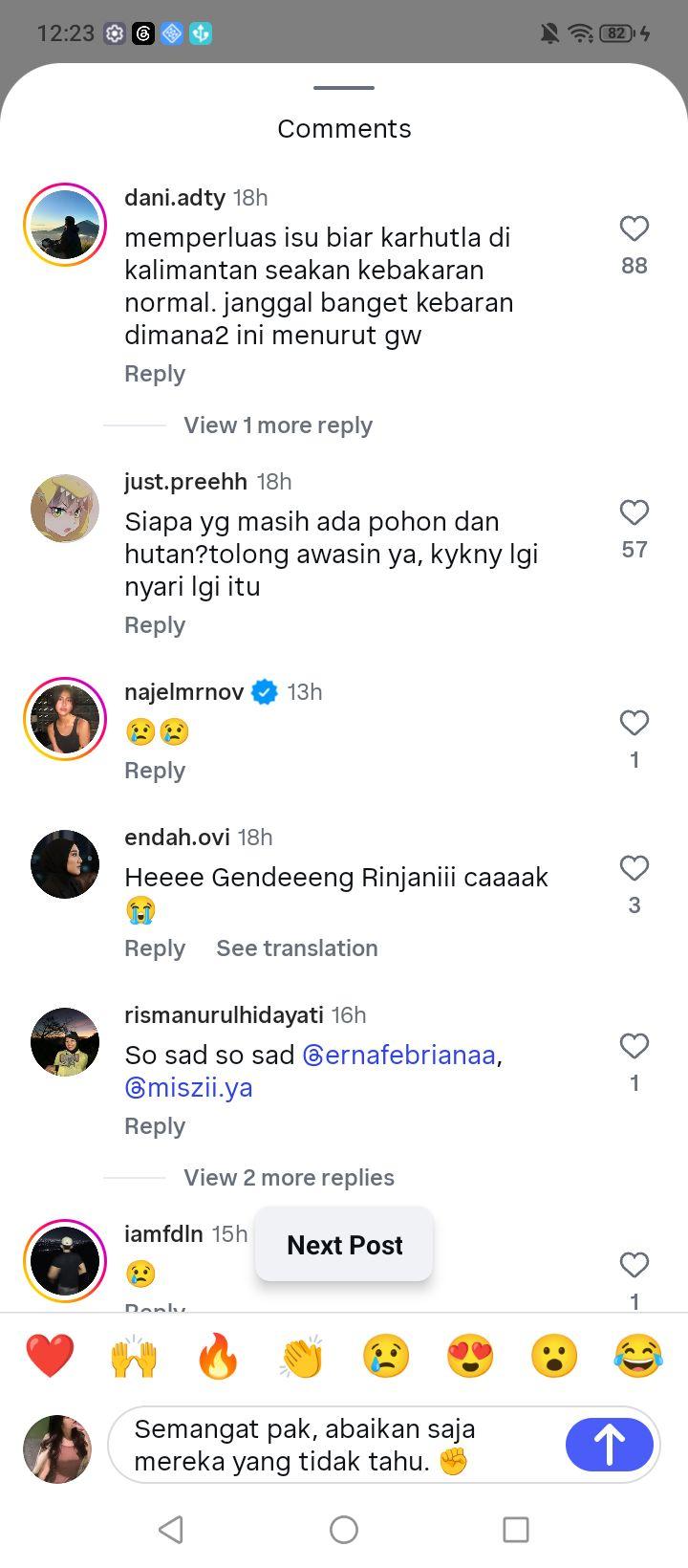The width and height of the screenshot is (688, 1568).
Task: Insert the fire emoji reaction
Action: [218, 1356]
